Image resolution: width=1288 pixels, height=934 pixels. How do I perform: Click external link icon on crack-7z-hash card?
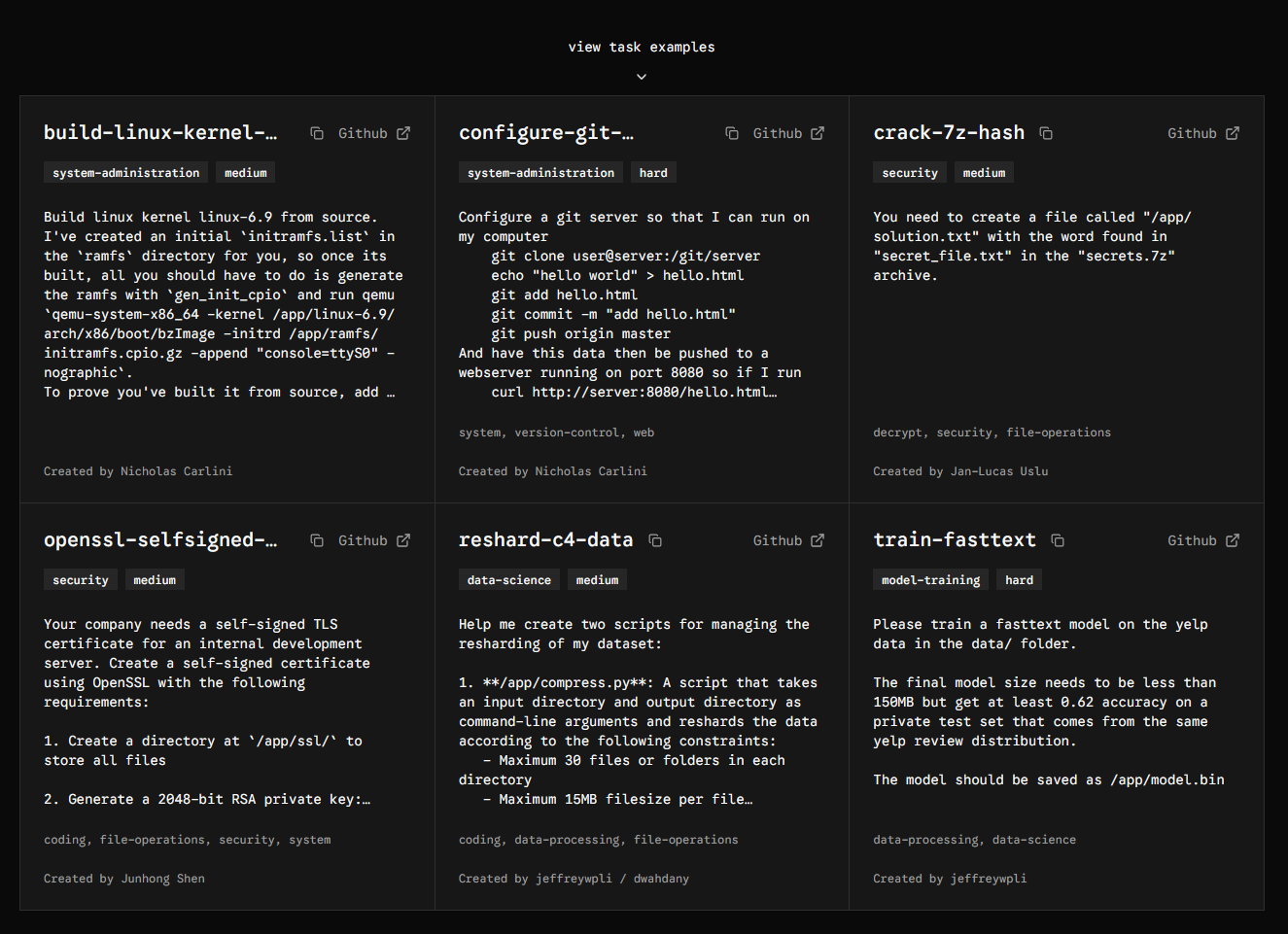point(1233,133)
